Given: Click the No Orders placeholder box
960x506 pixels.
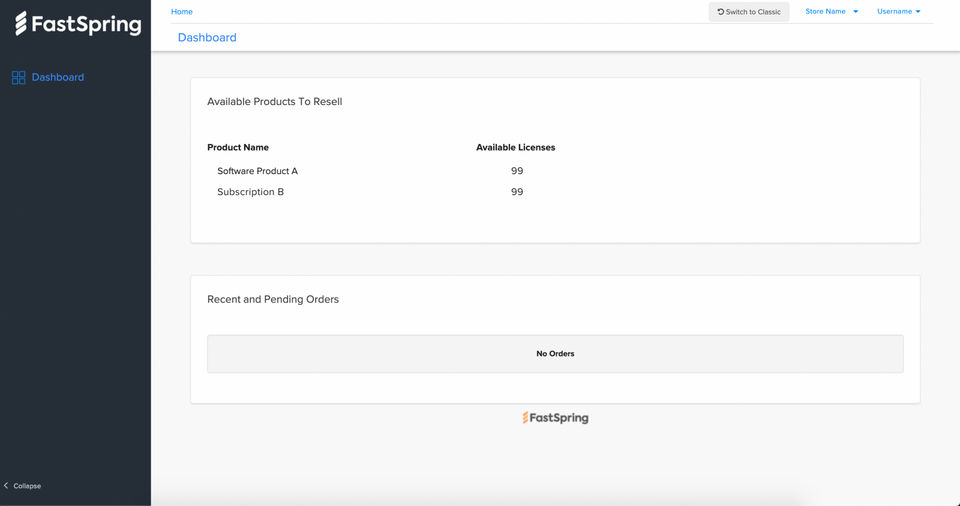Looking at the screenshot, I should [x=555, y=354].
